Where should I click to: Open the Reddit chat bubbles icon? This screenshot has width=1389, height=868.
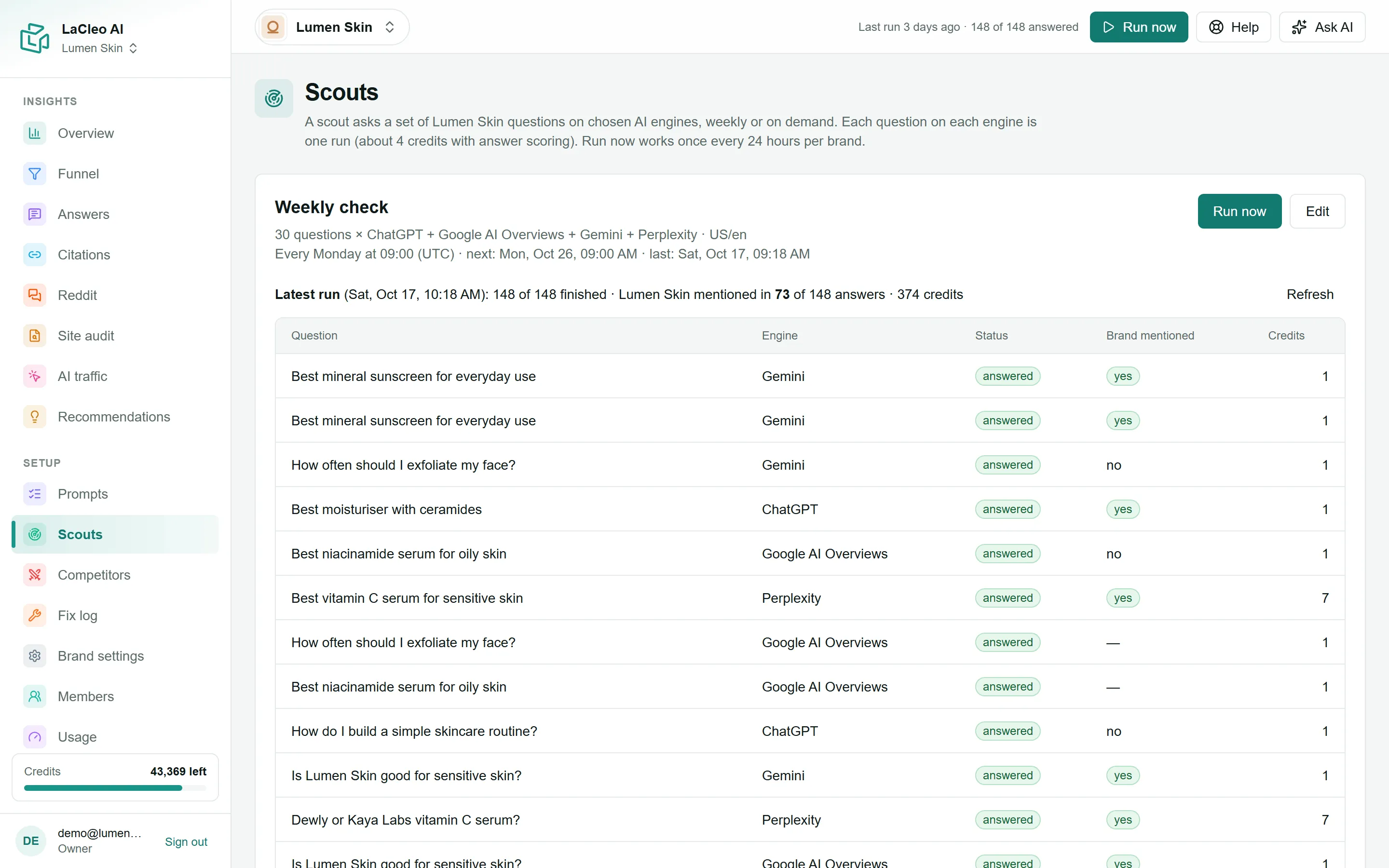tap(34, 295)
